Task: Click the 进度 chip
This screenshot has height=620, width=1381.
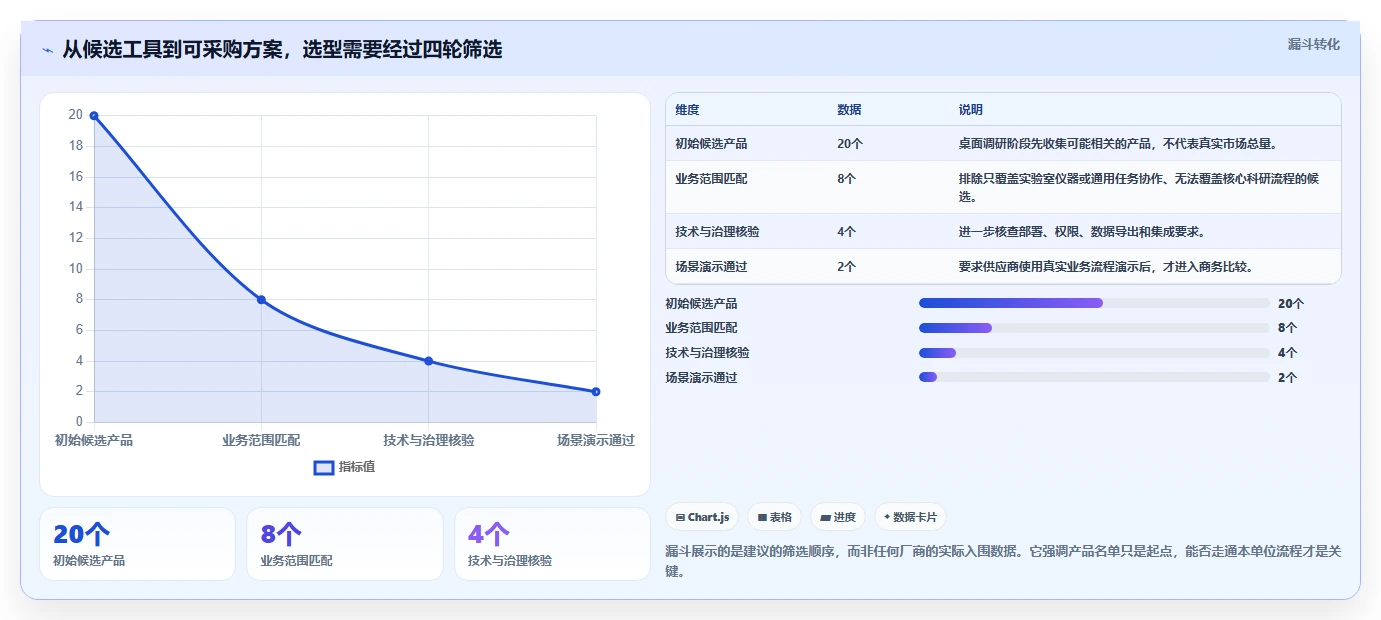Action: [838, 517]
